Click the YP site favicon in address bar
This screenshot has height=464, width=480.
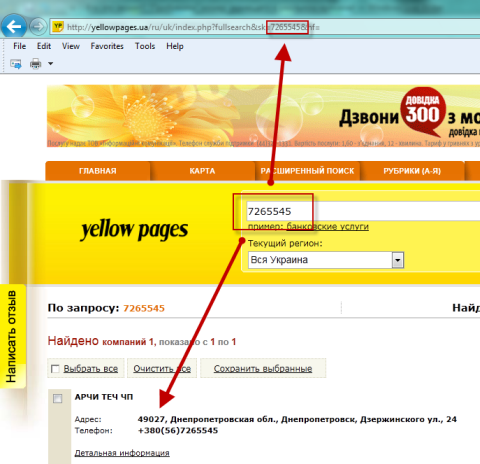(x=58, y=26)
